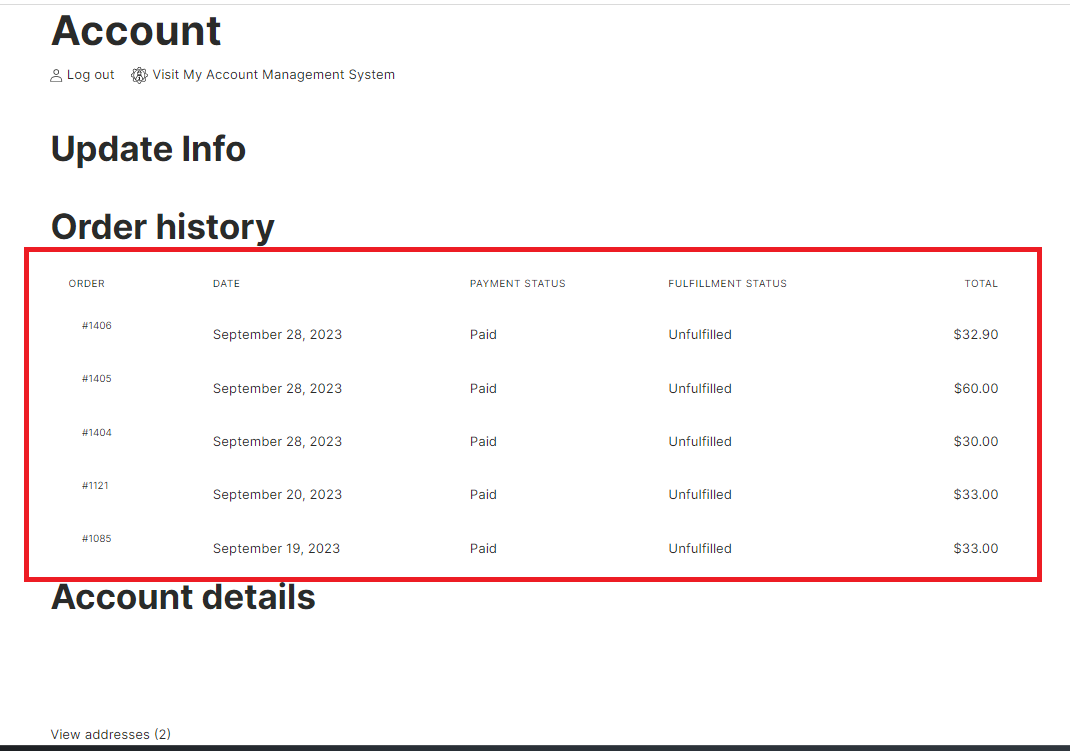Click Unfulfilled status for order #1404
Image resolution: width=1070 pixels, height=751 pixels.
699,441
